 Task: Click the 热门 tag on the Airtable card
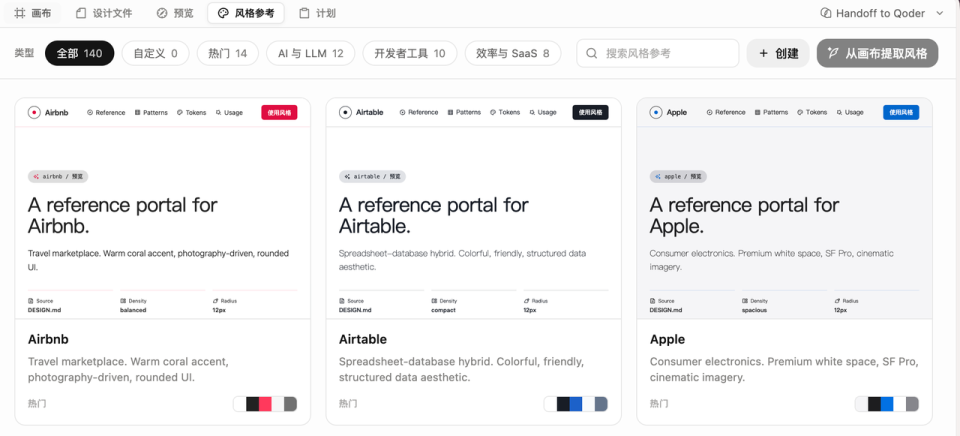point(348,404)
